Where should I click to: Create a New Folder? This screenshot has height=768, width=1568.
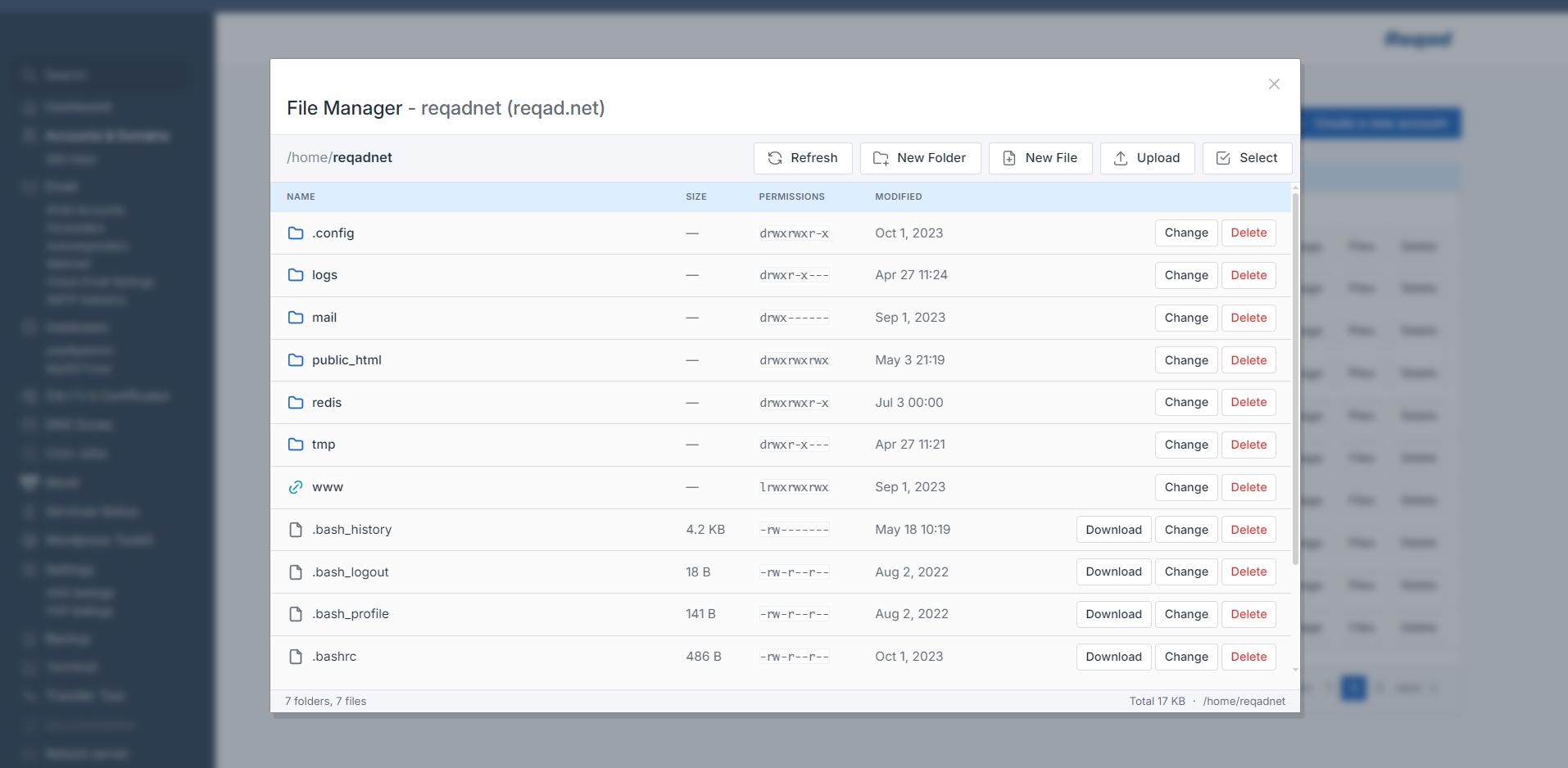(920, 158)
